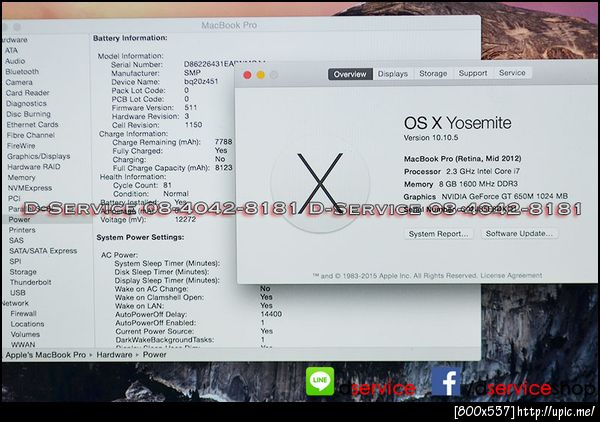Select Disc Burning in the sidebar
The image size is (600, 422).
28,114
